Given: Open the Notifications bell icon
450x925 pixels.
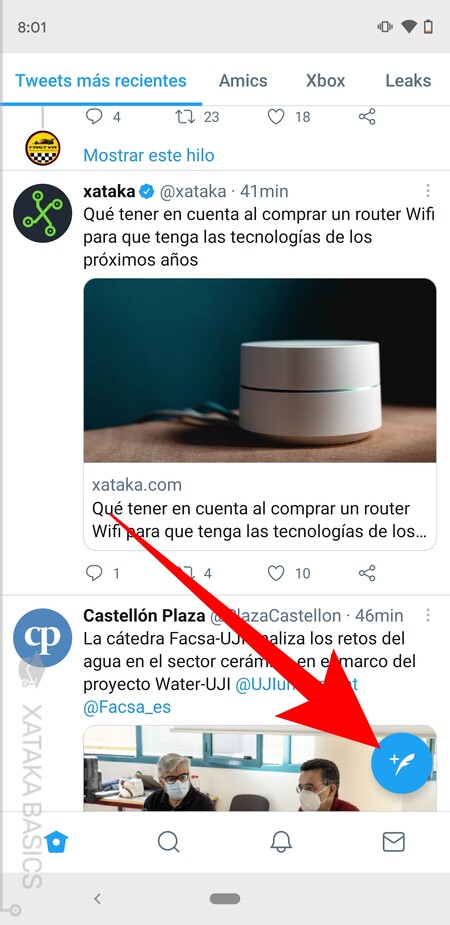Looking at the screenshot, I should [281, 842].
